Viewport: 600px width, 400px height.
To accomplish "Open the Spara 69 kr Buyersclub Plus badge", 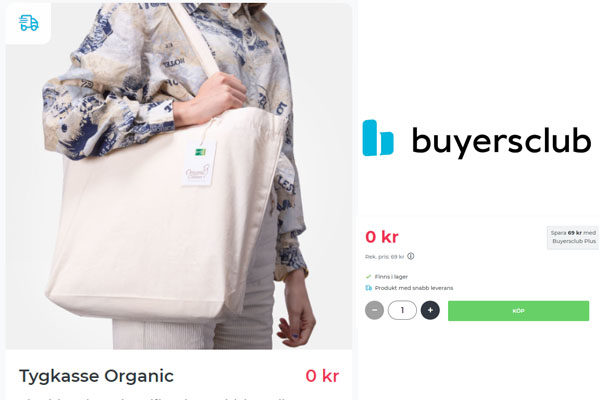I will [x=573, y=237].
